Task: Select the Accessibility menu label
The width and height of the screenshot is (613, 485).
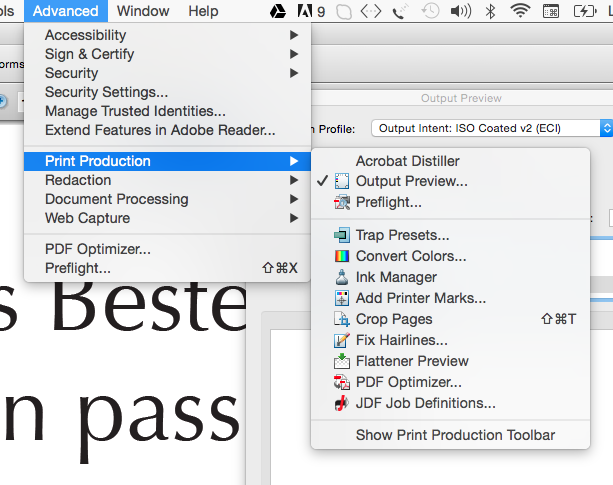Action: [86, 35]
